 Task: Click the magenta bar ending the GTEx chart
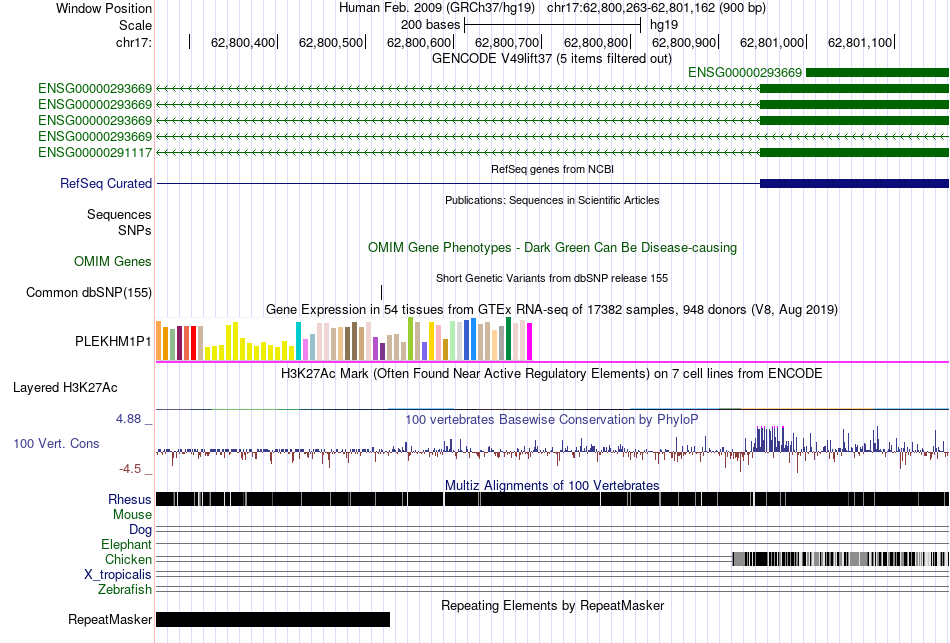(x=530, y=342)
